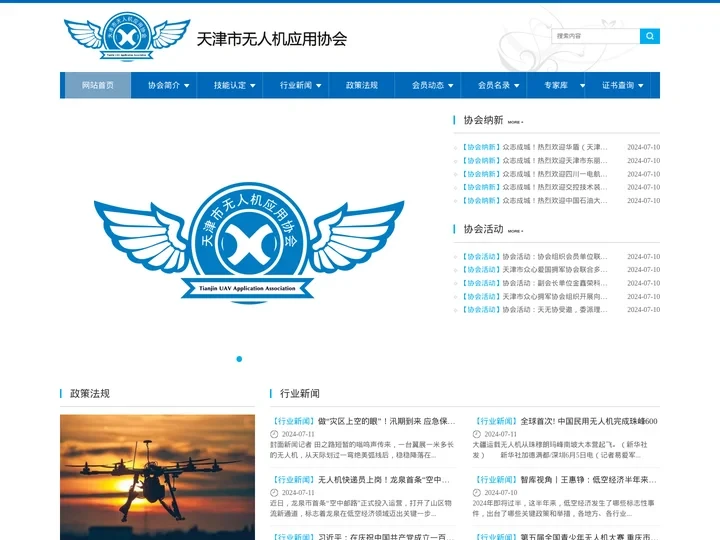Click excerpt starting 封面新闻记者 田之路
The height and width of the screenshot is (540, 720).
coord(362,450)
